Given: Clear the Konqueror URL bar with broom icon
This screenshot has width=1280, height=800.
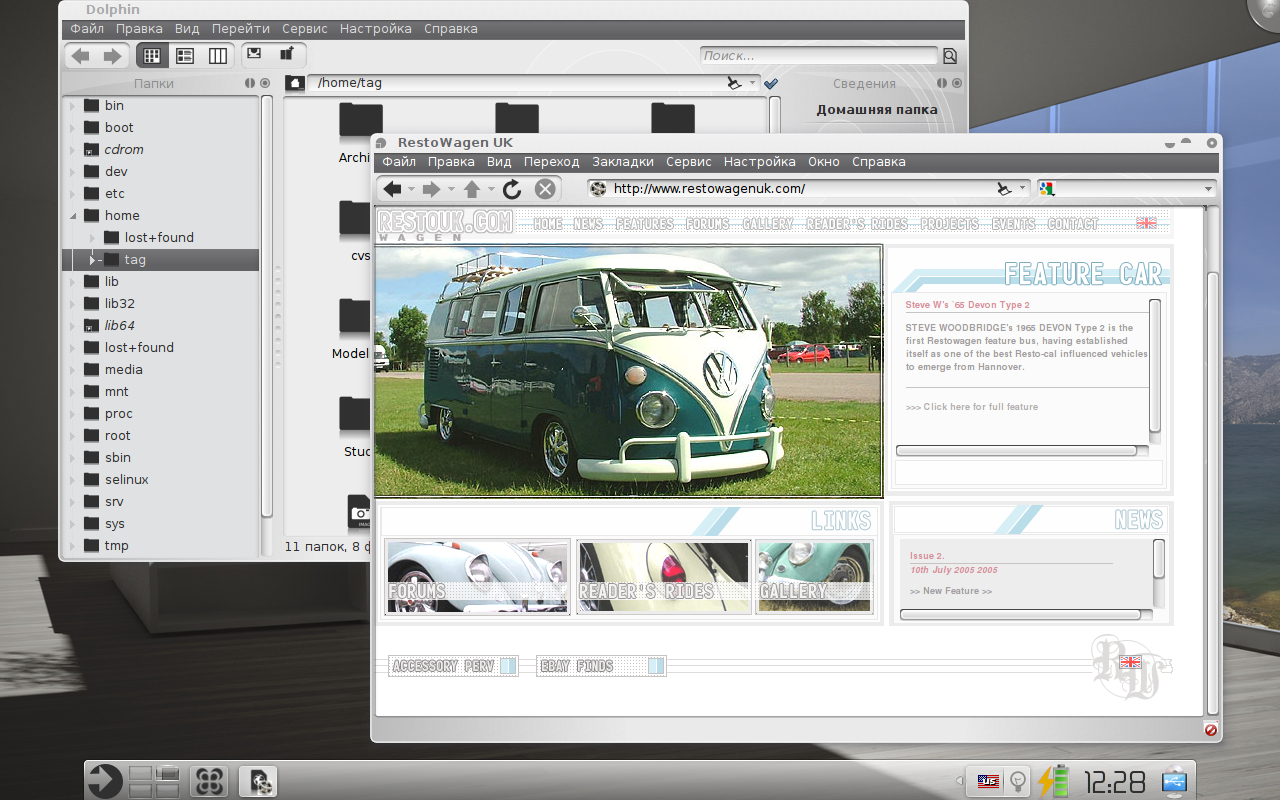Looking at the screenshot, I should click(x=1004, y=189).
